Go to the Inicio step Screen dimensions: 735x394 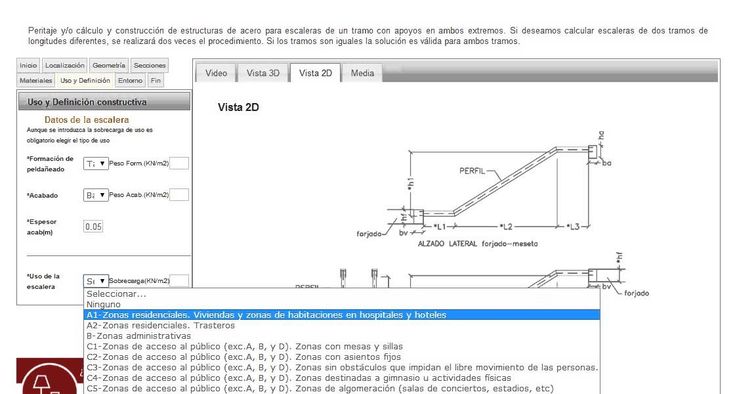pos(28,66)
